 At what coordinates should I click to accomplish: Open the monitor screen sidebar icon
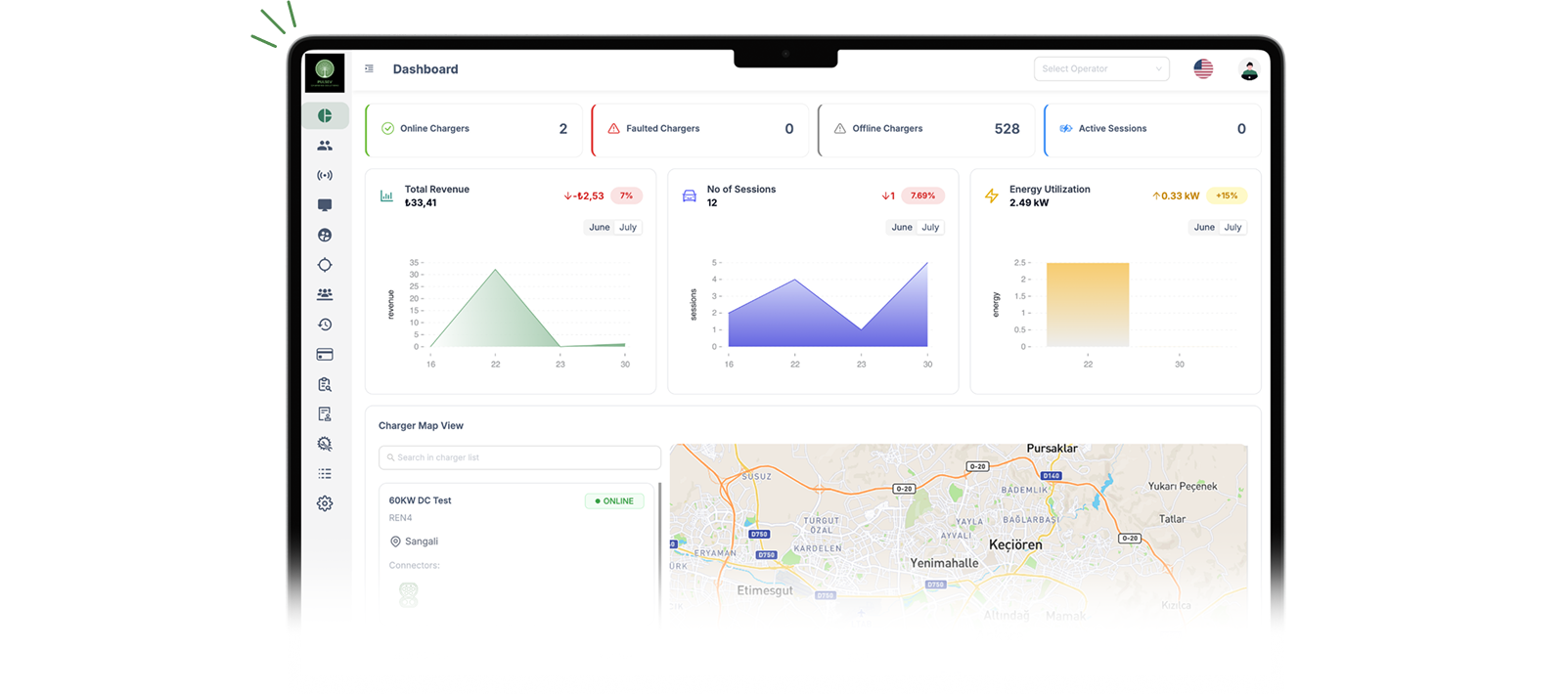tap(325, 205)
